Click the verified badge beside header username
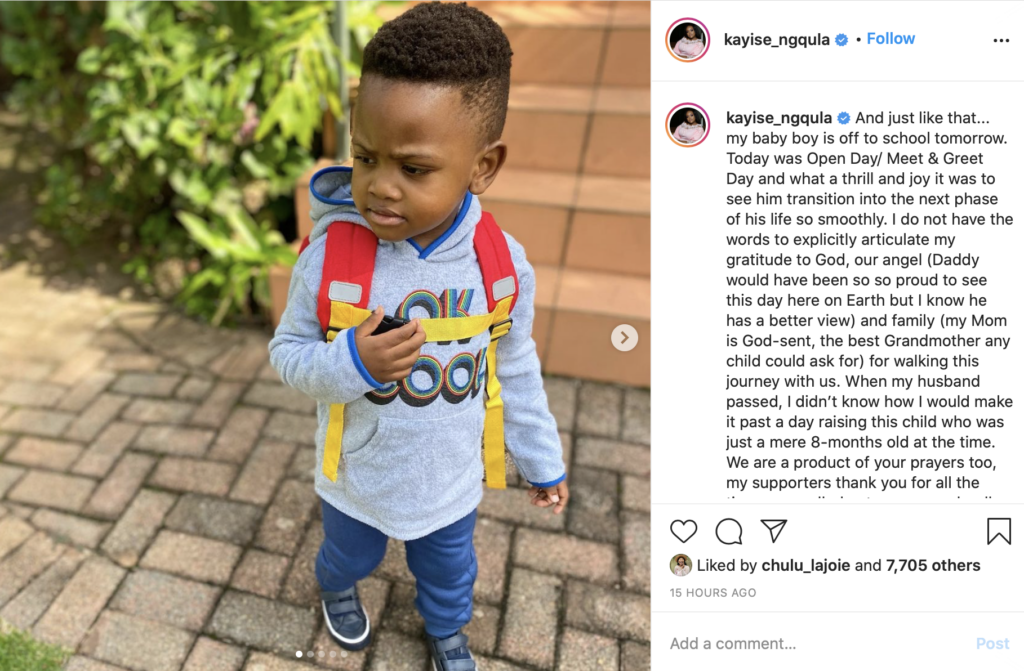Image resolution: width=1024 pixels, height=671 pixels. click(842, 40)
